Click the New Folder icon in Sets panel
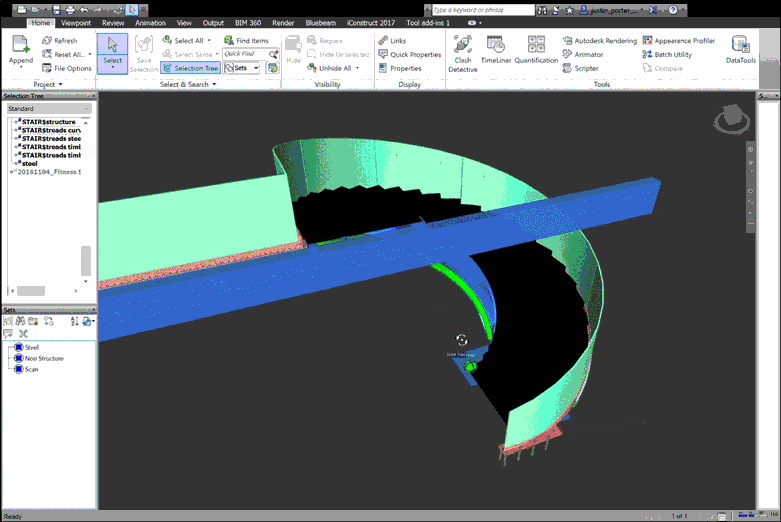 click(x=33, y=321)
